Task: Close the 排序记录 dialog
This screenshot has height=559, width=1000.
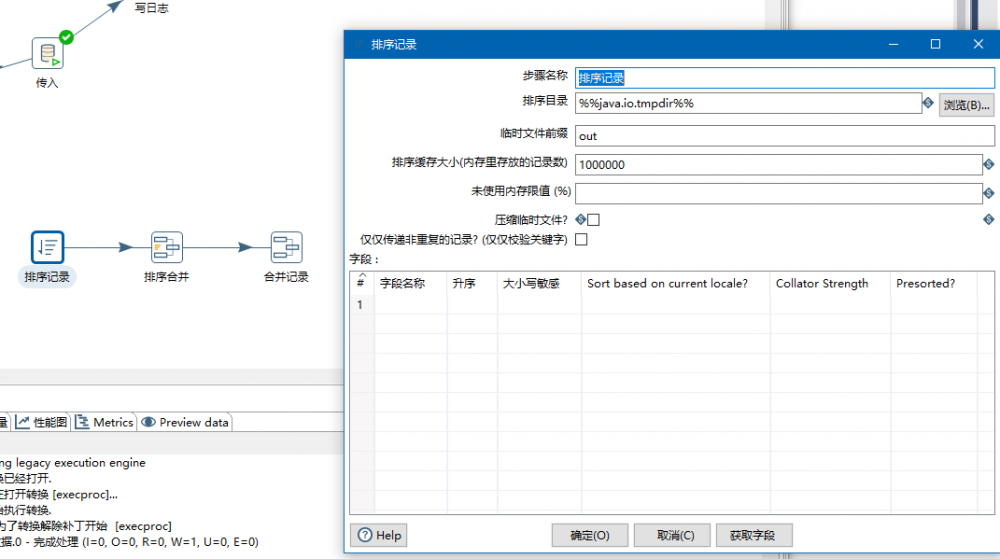Action: coord(978,44)
